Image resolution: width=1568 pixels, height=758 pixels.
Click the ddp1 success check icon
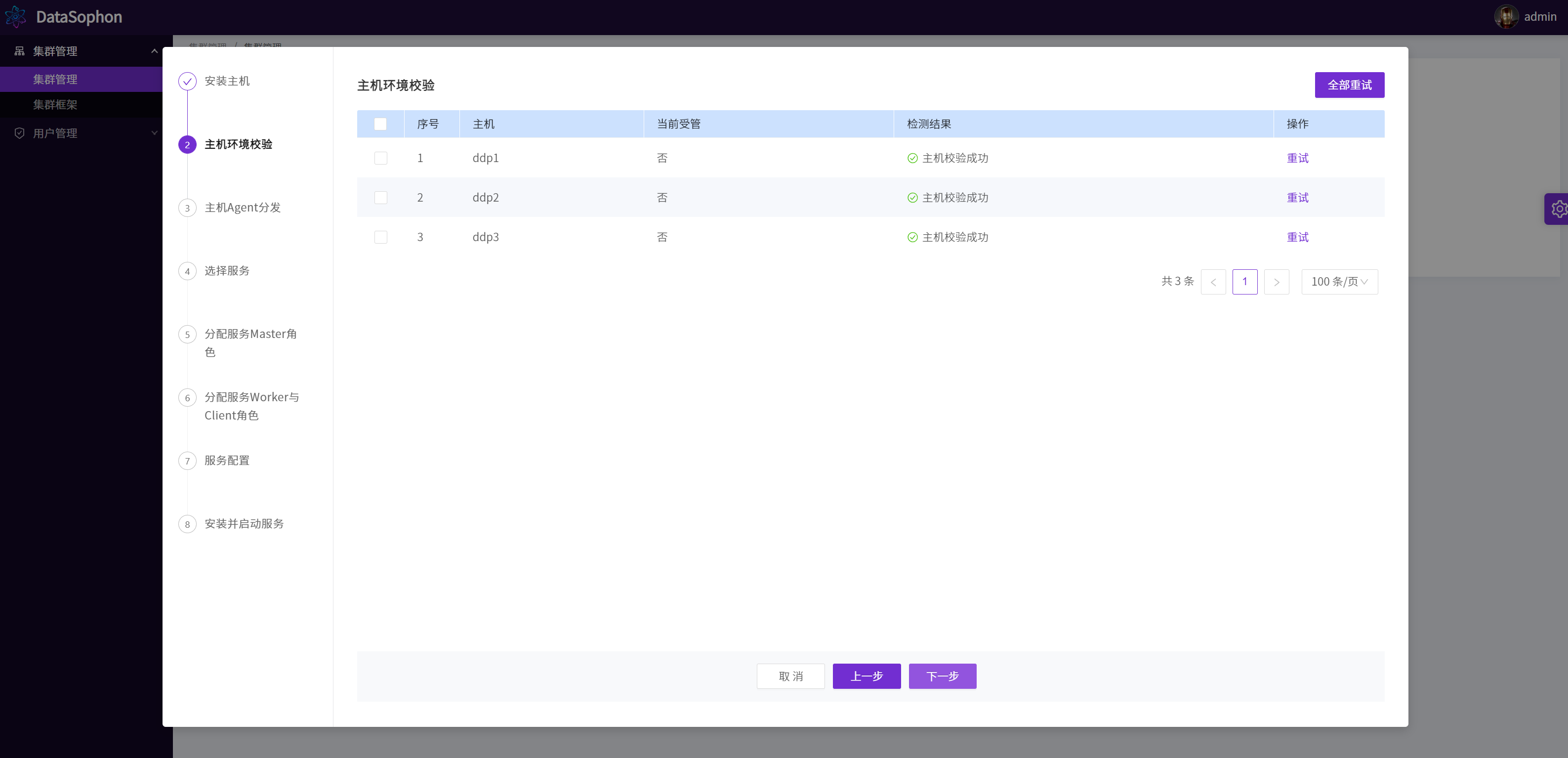(912, 158)
